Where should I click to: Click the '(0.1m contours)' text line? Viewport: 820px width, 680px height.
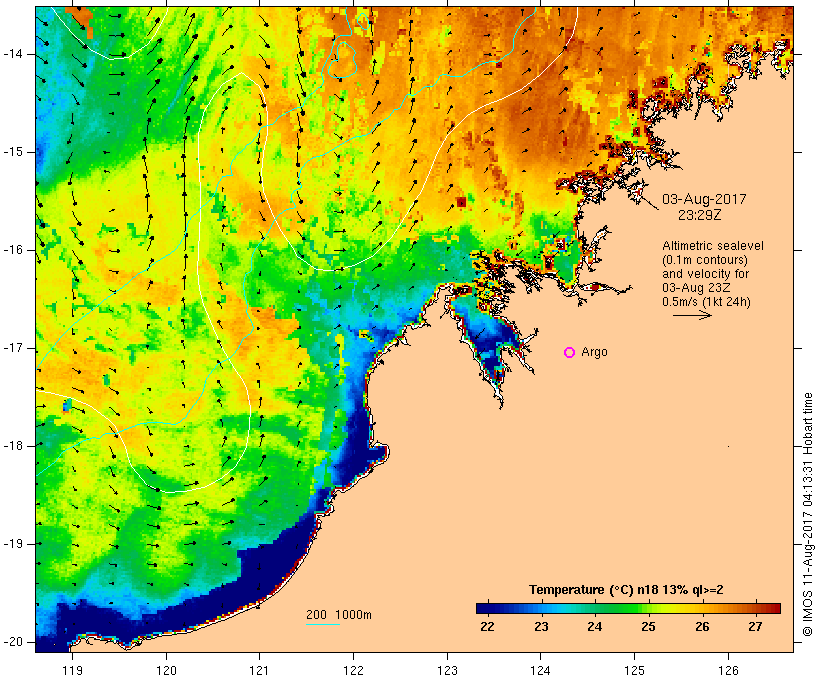point(705,260)
